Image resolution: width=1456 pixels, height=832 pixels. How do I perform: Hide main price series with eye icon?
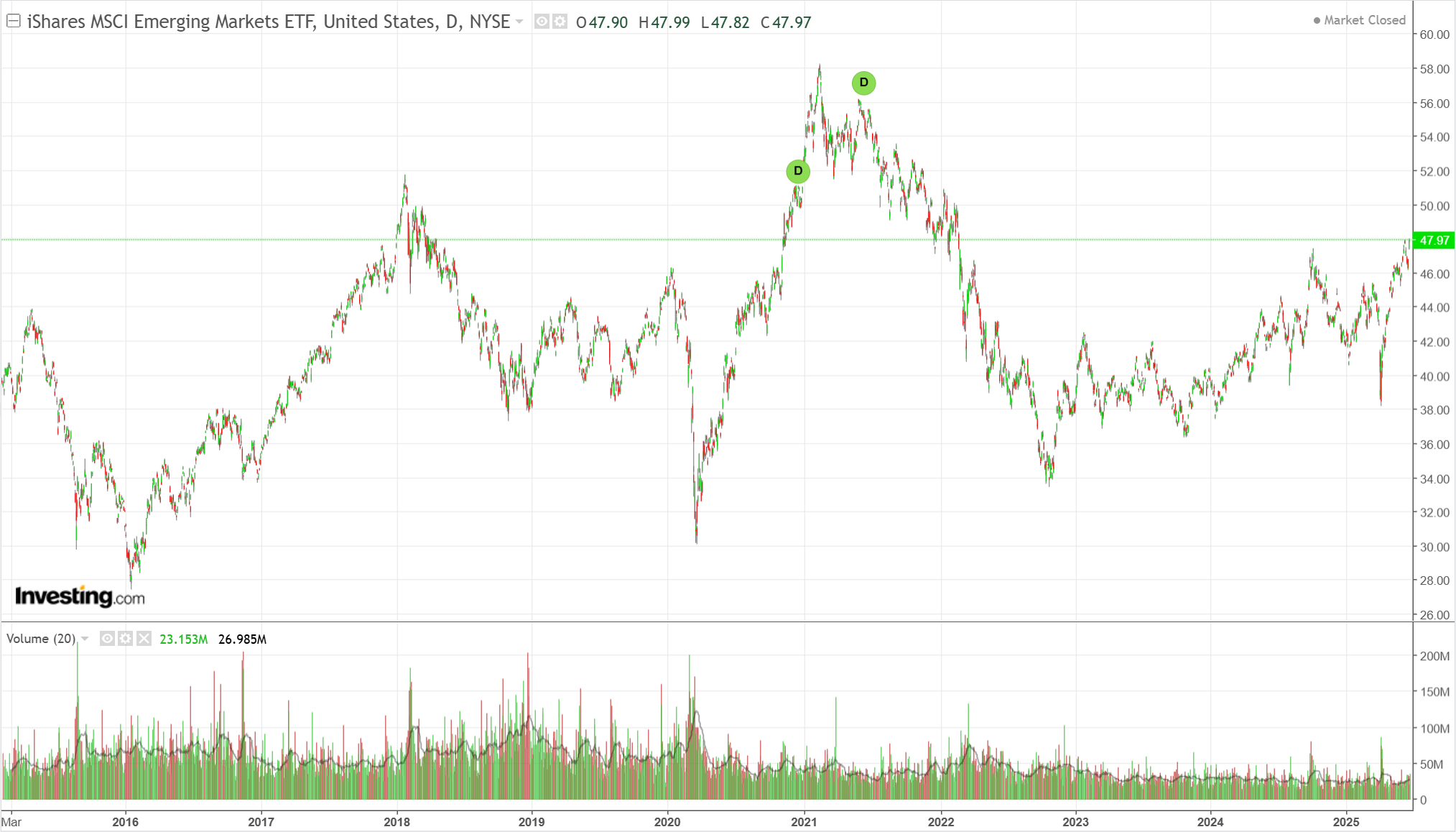pyautogui.click(x=542, y=22)
